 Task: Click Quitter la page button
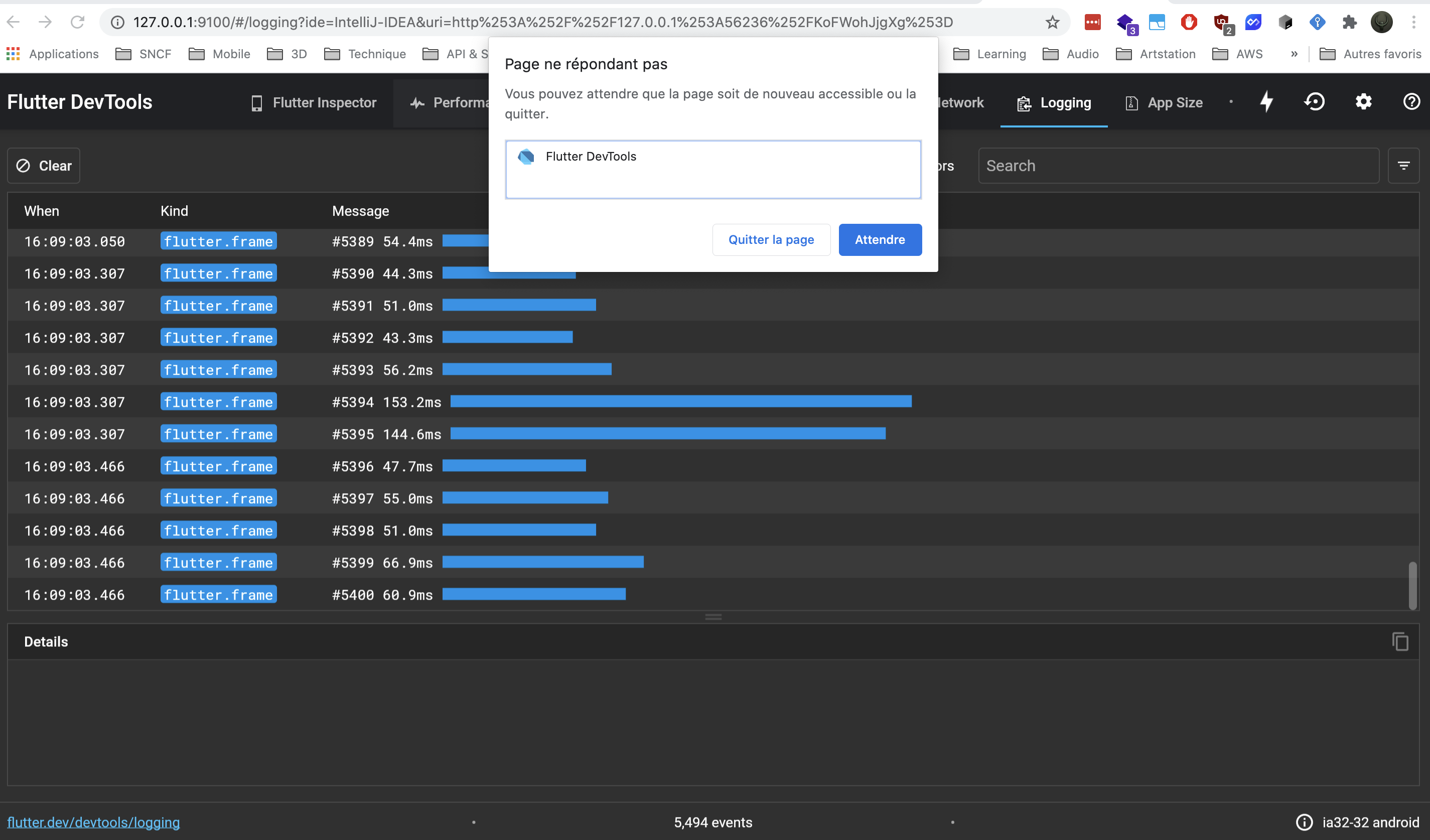771,239
